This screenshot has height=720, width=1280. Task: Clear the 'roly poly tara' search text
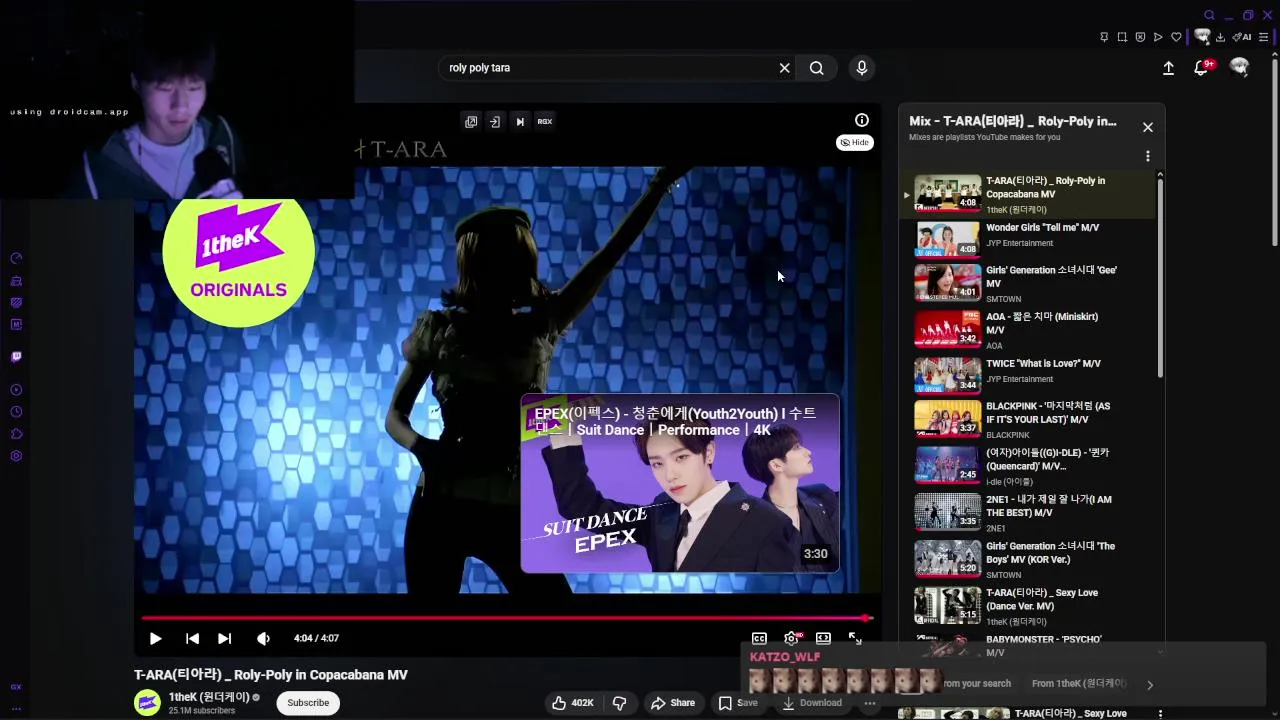click(785, 68)
